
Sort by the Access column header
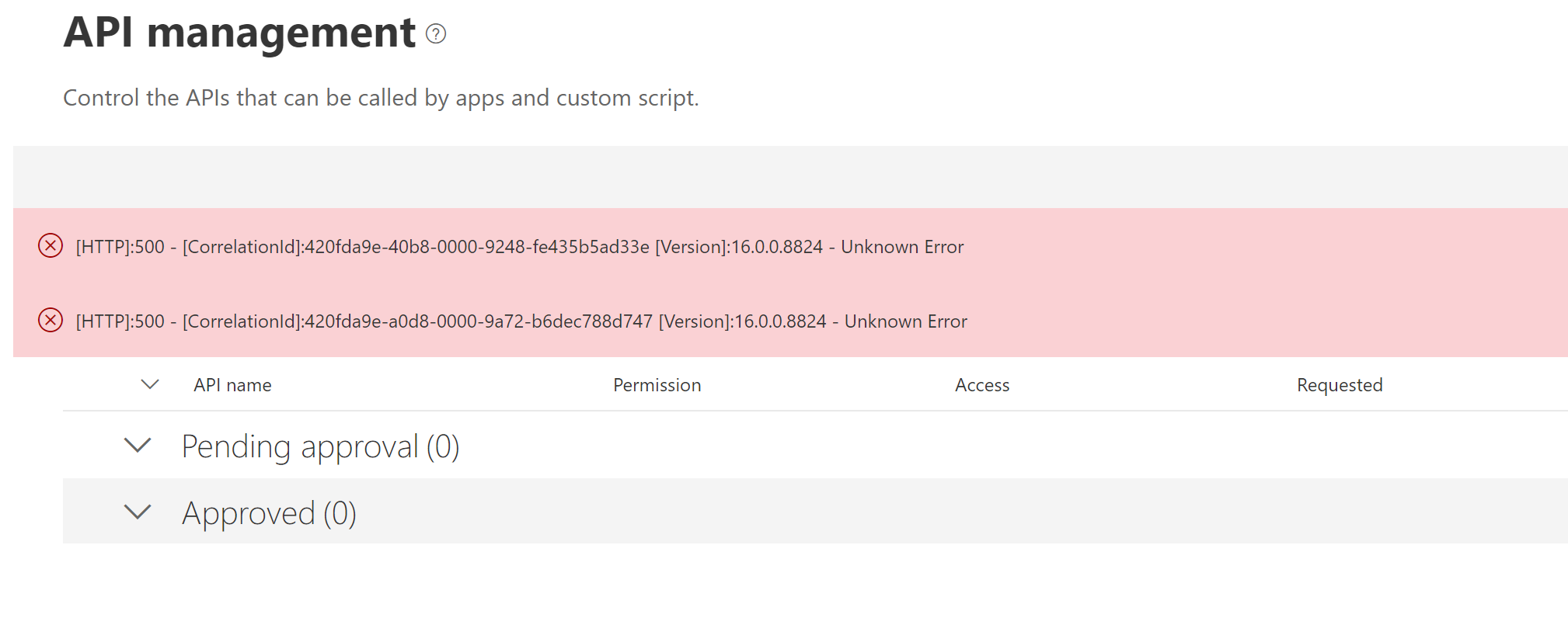click(982, 385)
